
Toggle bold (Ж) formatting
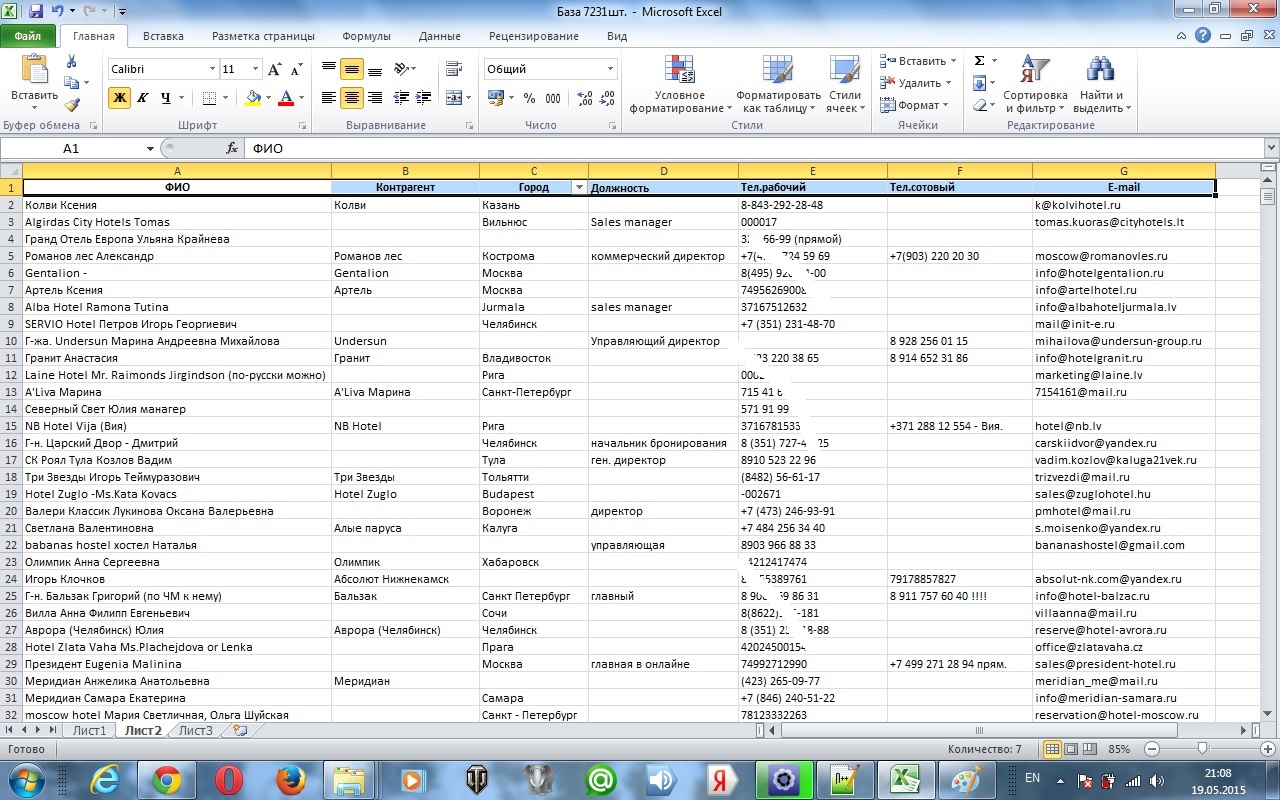[x=119, y=98]
